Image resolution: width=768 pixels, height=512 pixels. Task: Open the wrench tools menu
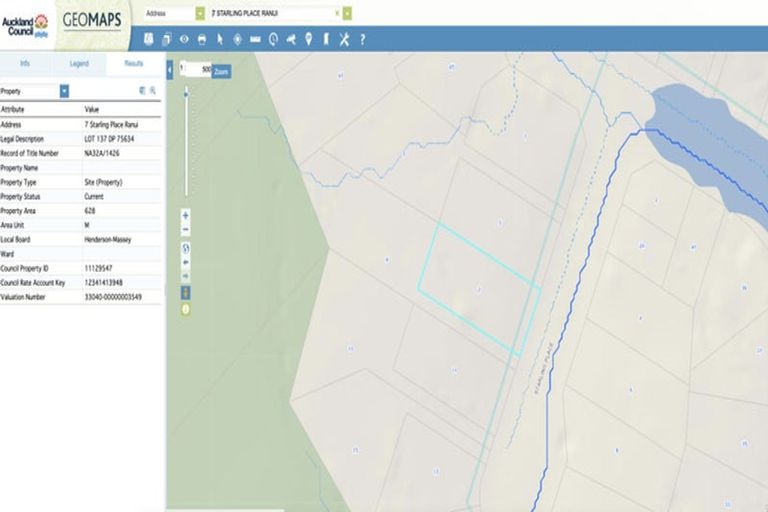pyautogui.click(x=343, y=39)
